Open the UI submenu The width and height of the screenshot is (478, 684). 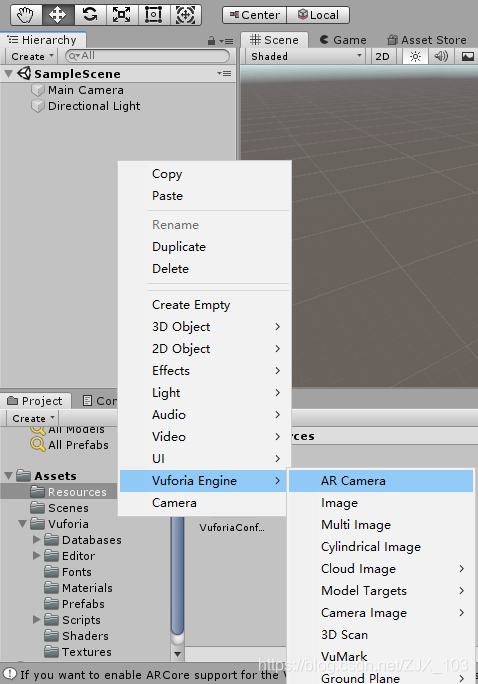tap(205, 458)
